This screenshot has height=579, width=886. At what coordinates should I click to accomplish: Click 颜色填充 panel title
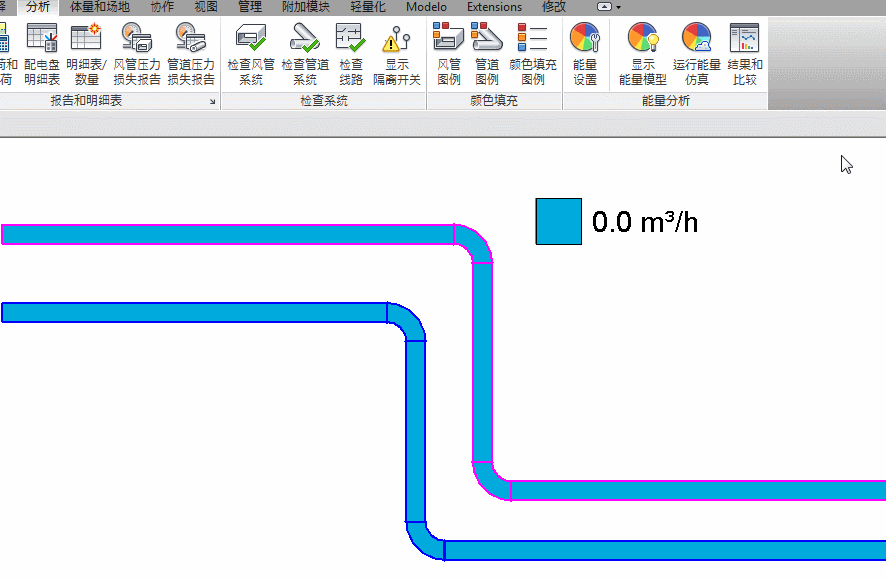tap(494, 101)
